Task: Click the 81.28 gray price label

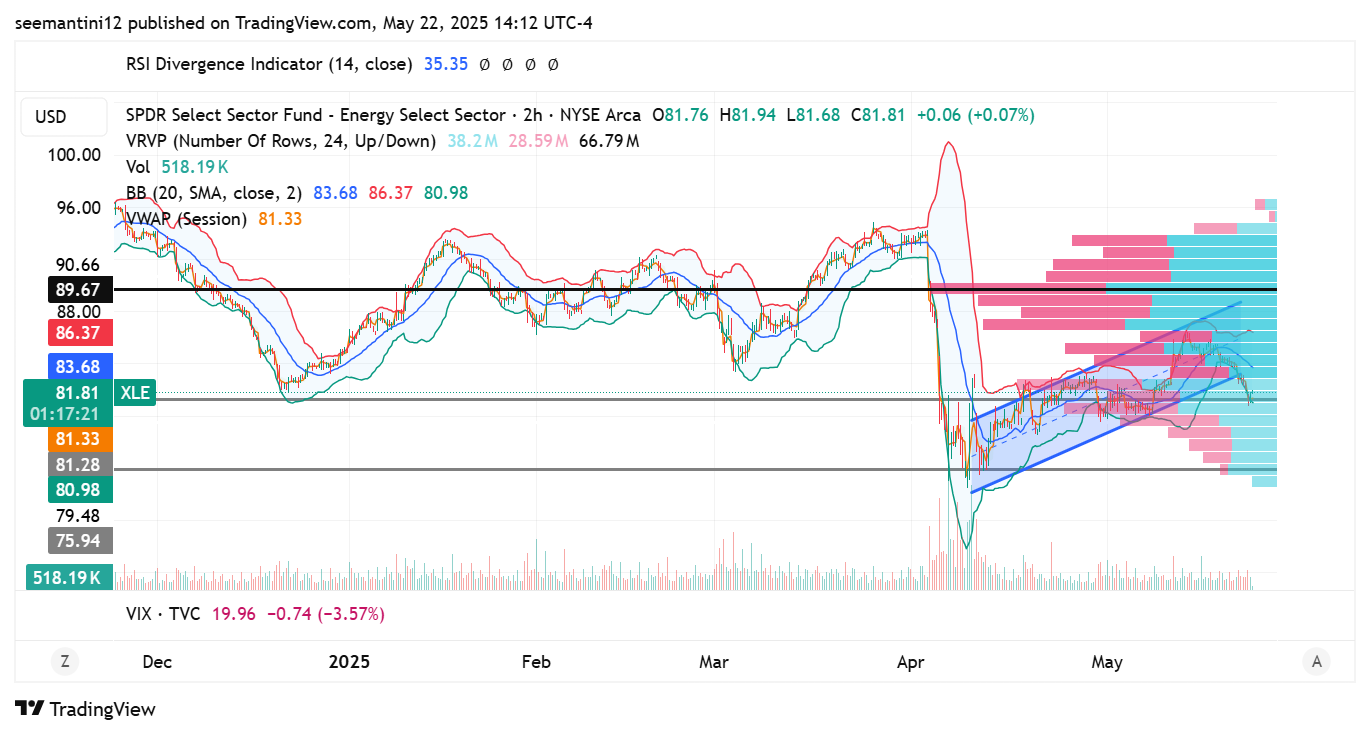Action: (80, 465)
